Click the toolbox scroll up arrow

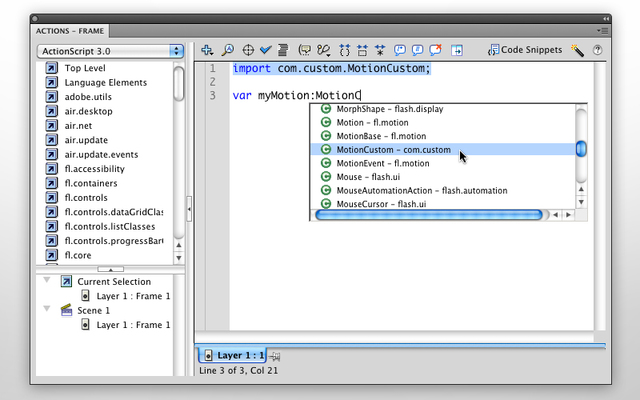point(178,245)
